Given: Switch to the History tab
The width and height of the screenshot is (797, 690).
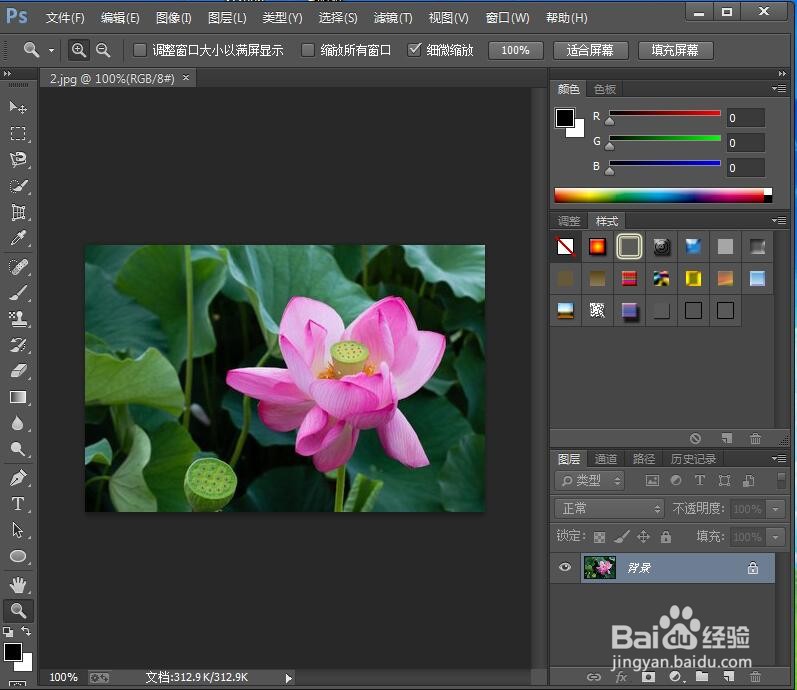Looking at the screenshot, I should coord(693,459).
